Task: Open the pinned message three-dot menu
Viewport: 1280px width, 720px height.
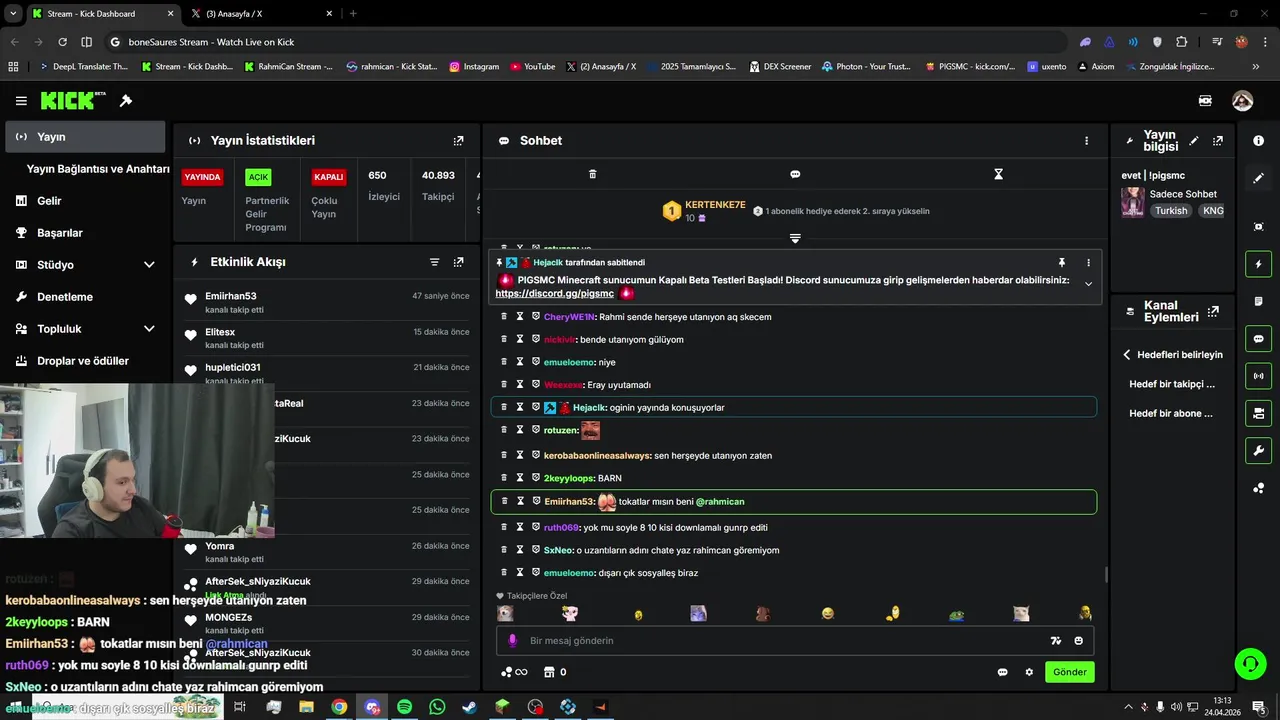Action: tap(1088, 263)
